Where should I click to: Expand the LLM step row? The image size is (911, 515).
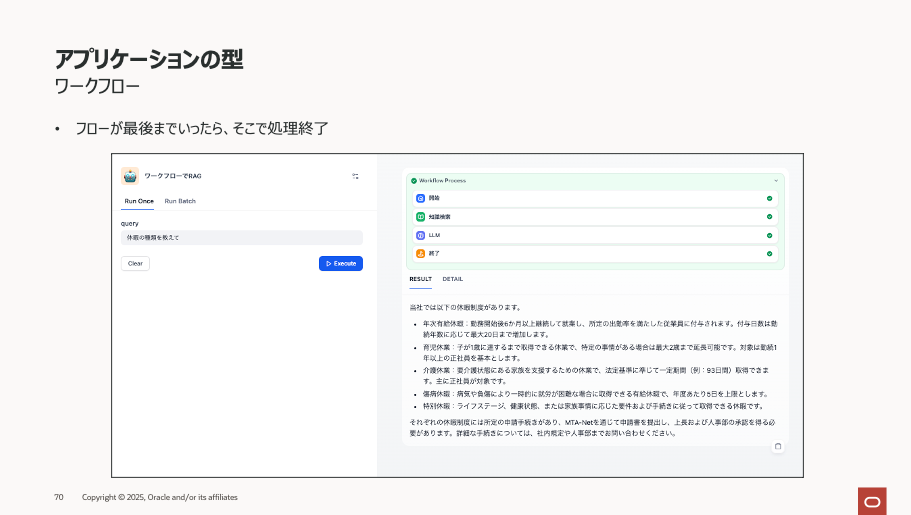(x=595, y=235)
